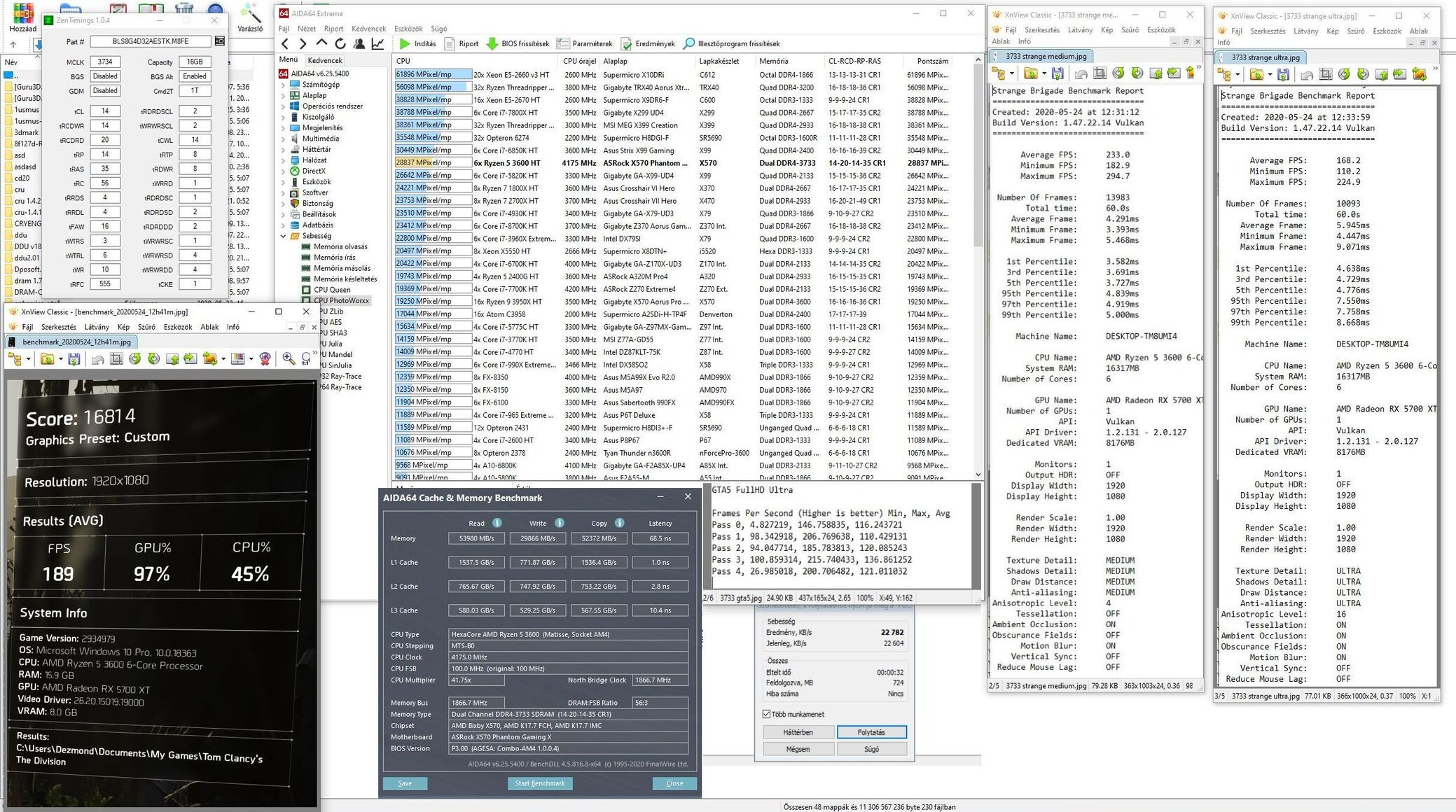Click the Súgó button in the copy dialog
Image resolution: width=1456 pixels, height=812 pixels.
click(871, 749)
